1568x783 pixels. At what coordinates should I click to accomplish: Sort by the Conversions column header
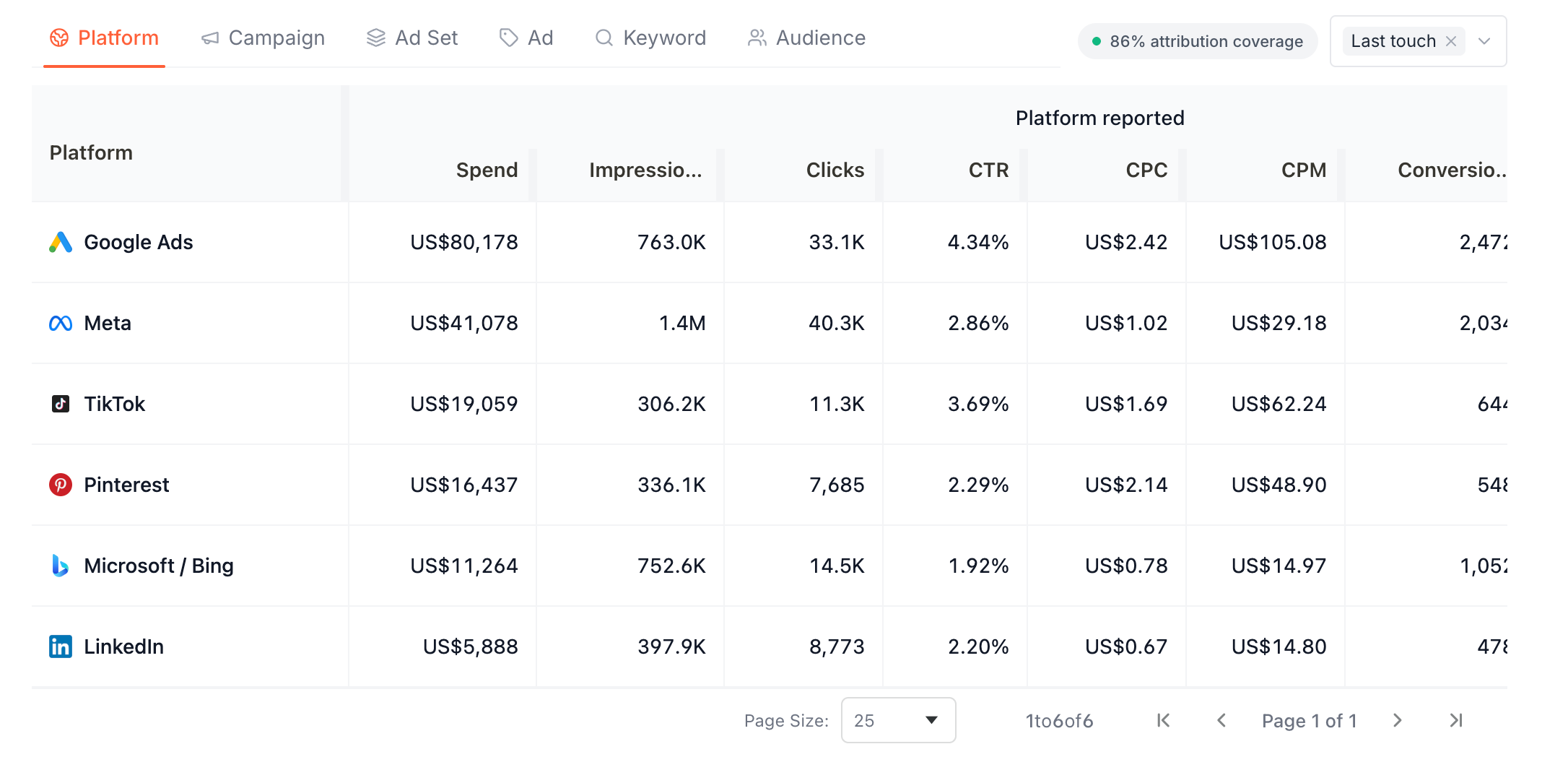pyautogui.click(x=1452, y=170)
